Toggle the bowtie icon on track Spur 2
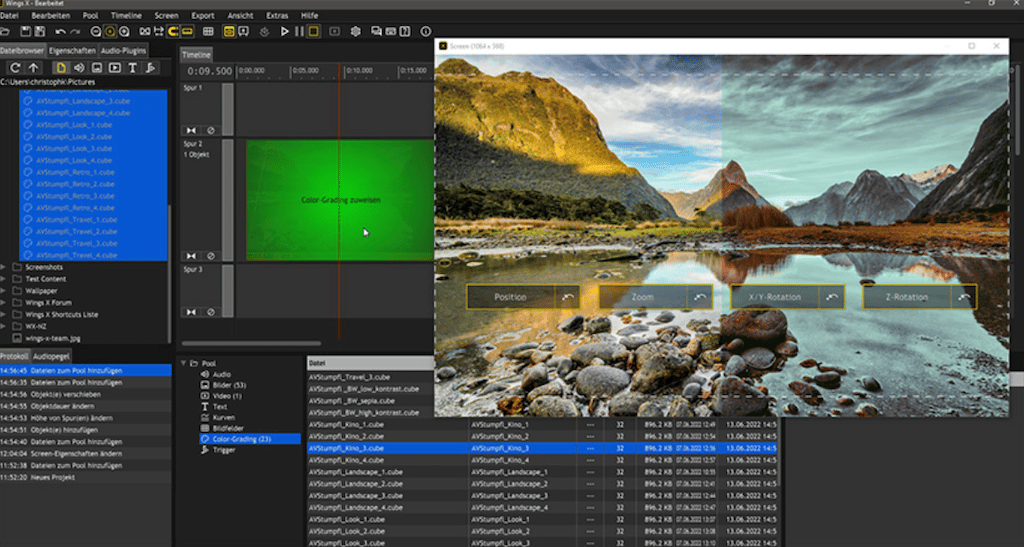The width and height of the screenshot is (1024, 547). click(x=192, y=255)
